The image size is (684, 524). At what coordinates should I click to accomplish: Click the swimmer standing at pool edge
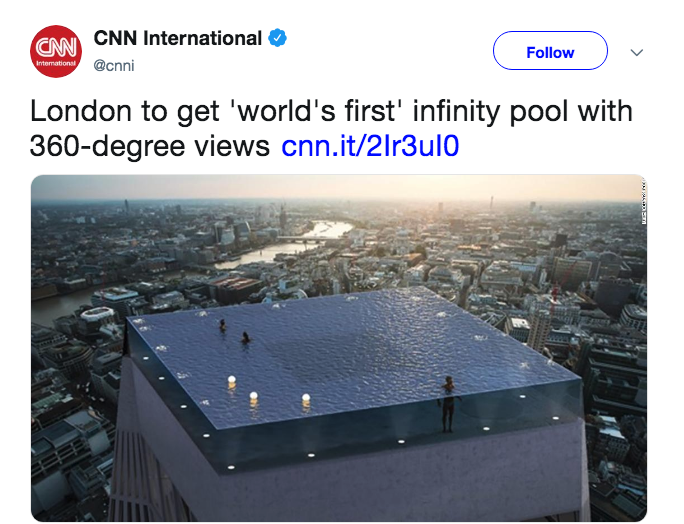tap(449, 400)
